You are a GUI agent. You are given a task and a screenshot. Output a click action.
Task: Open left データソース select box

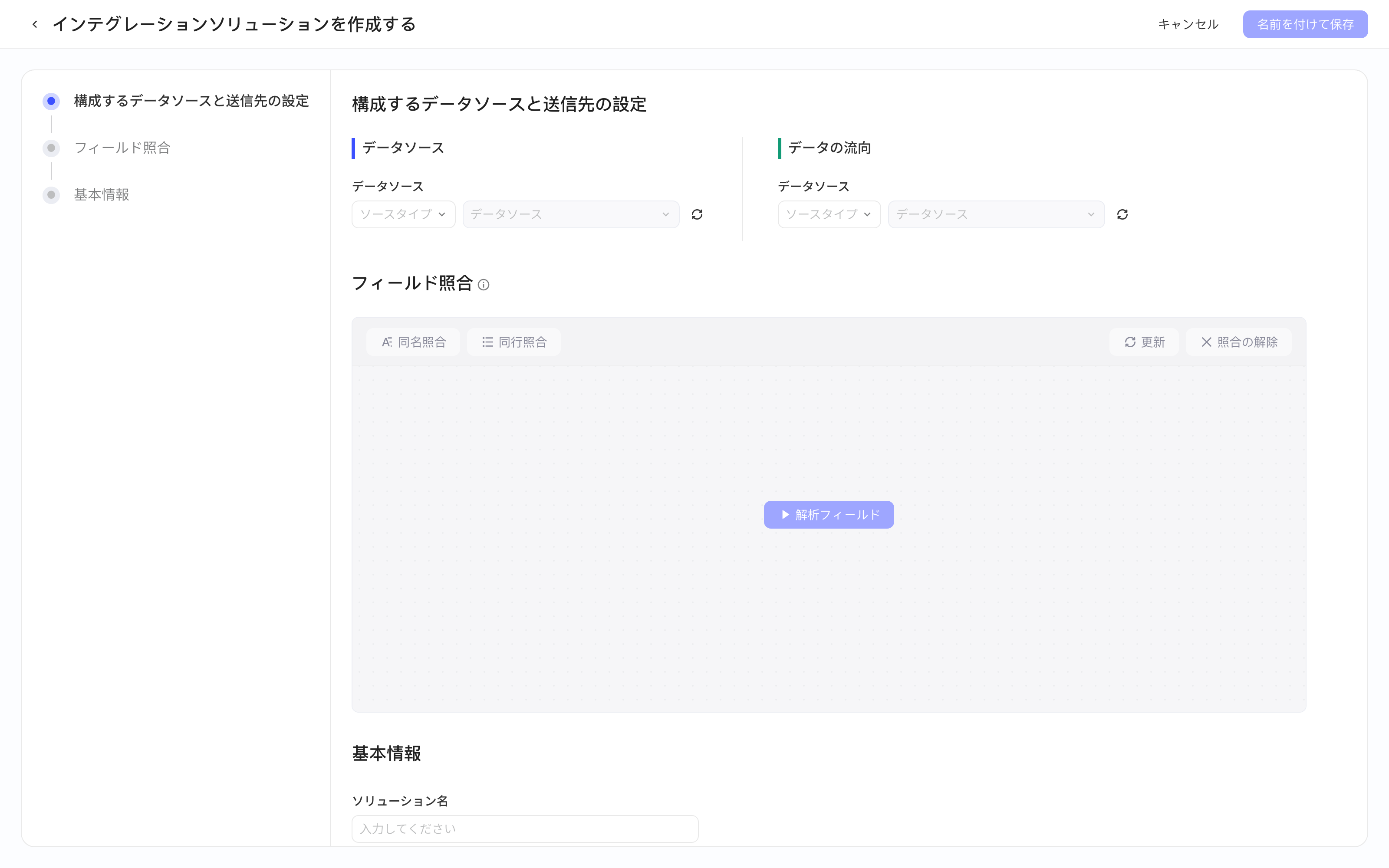(570, 214)
